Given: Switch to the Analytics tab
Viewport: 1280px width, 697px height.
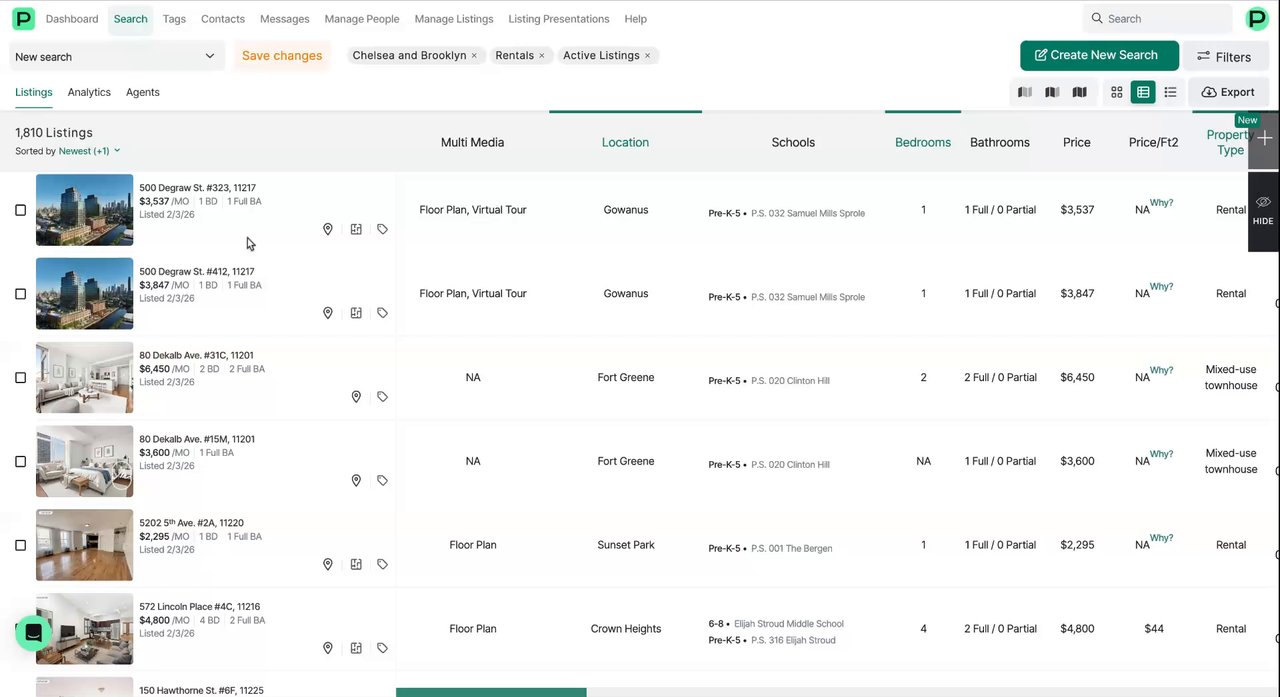Looking at the screenshot, I should (x=89, y=92).
